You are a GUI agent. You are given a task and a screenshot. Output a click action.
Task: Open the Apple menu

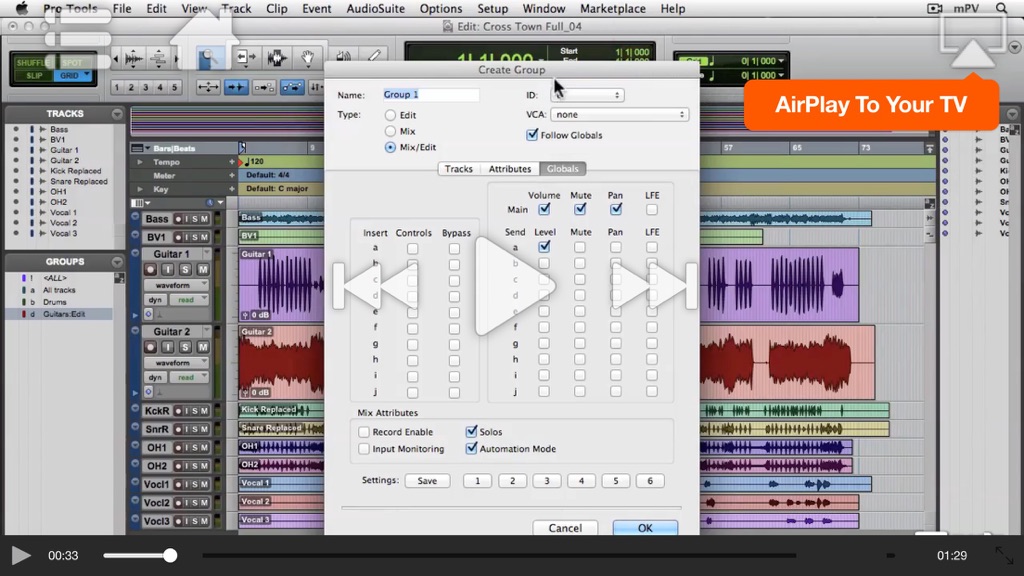pyautogui.click(x=22, y=8)
